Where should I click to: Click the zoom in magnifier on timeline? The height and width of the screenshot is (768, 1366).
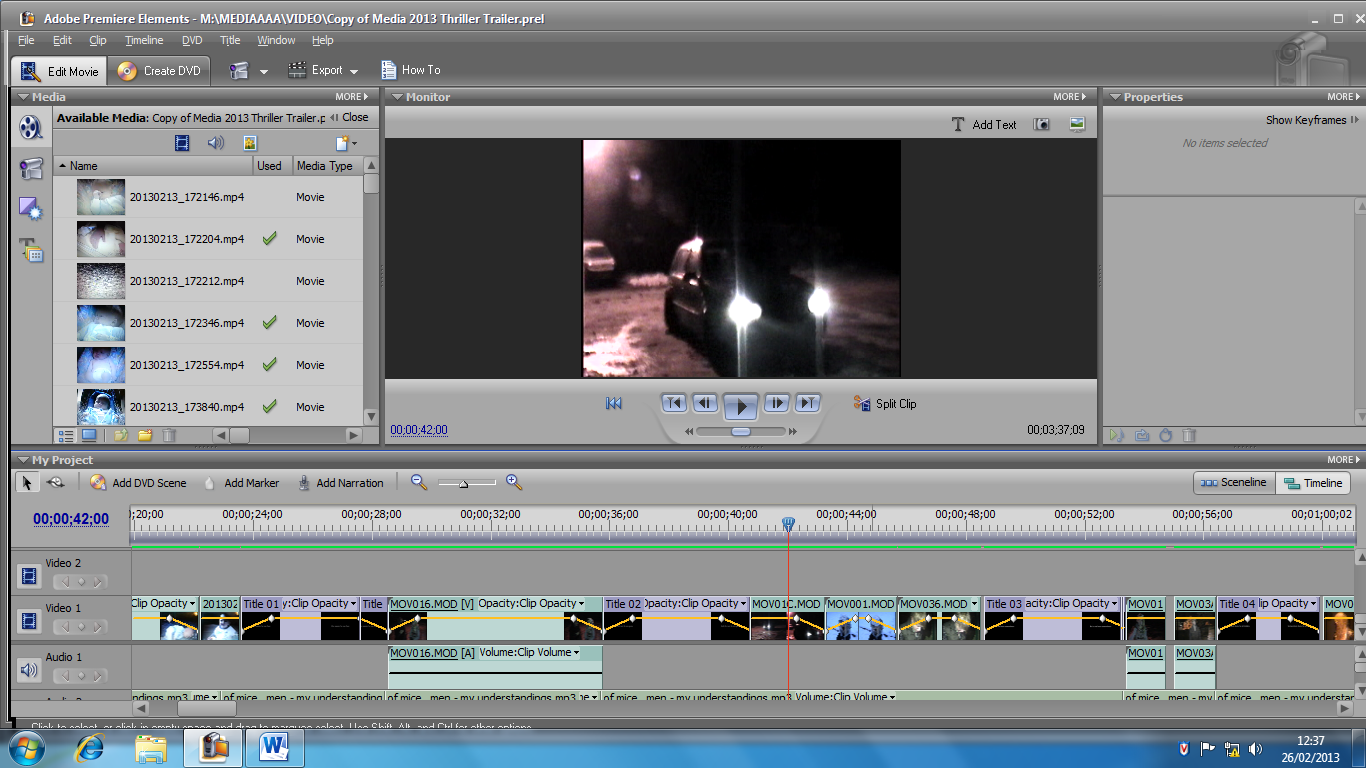click(x=514, y=482)
